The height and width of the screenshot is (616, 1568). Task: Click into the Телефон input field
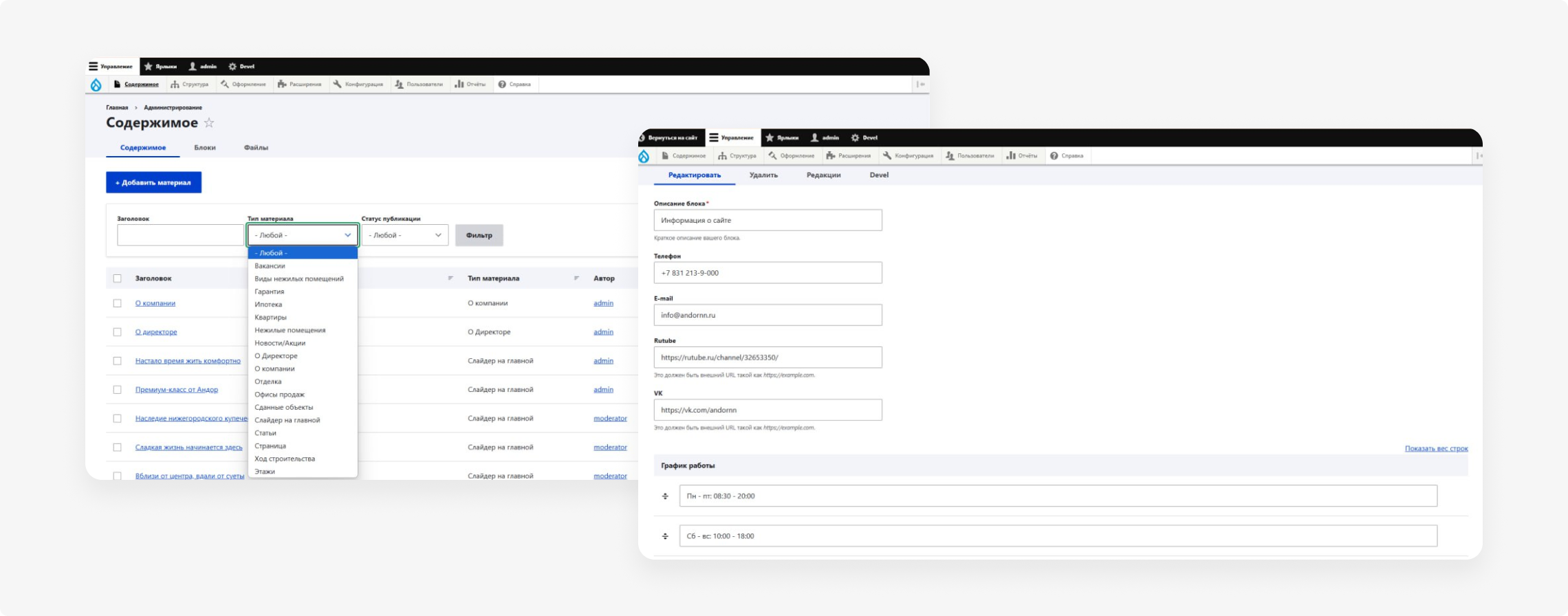coord(767,273)
